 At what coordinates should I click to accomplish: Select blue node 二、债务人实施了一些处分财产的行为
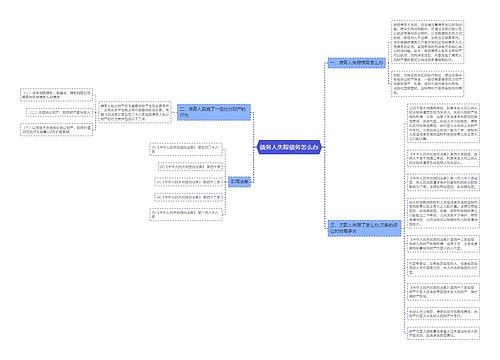214,112
